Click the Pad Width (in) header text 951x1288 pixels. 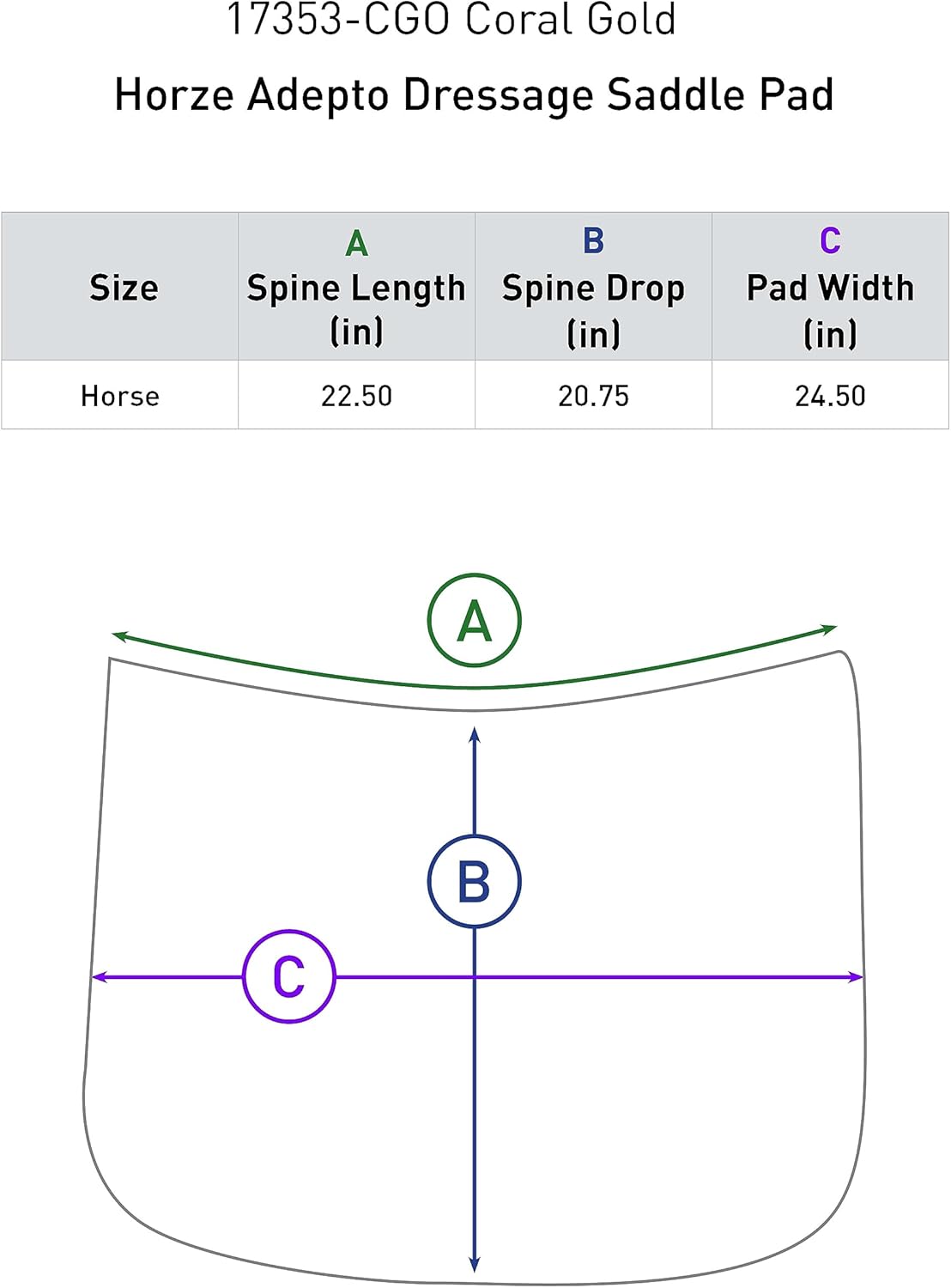830,309
